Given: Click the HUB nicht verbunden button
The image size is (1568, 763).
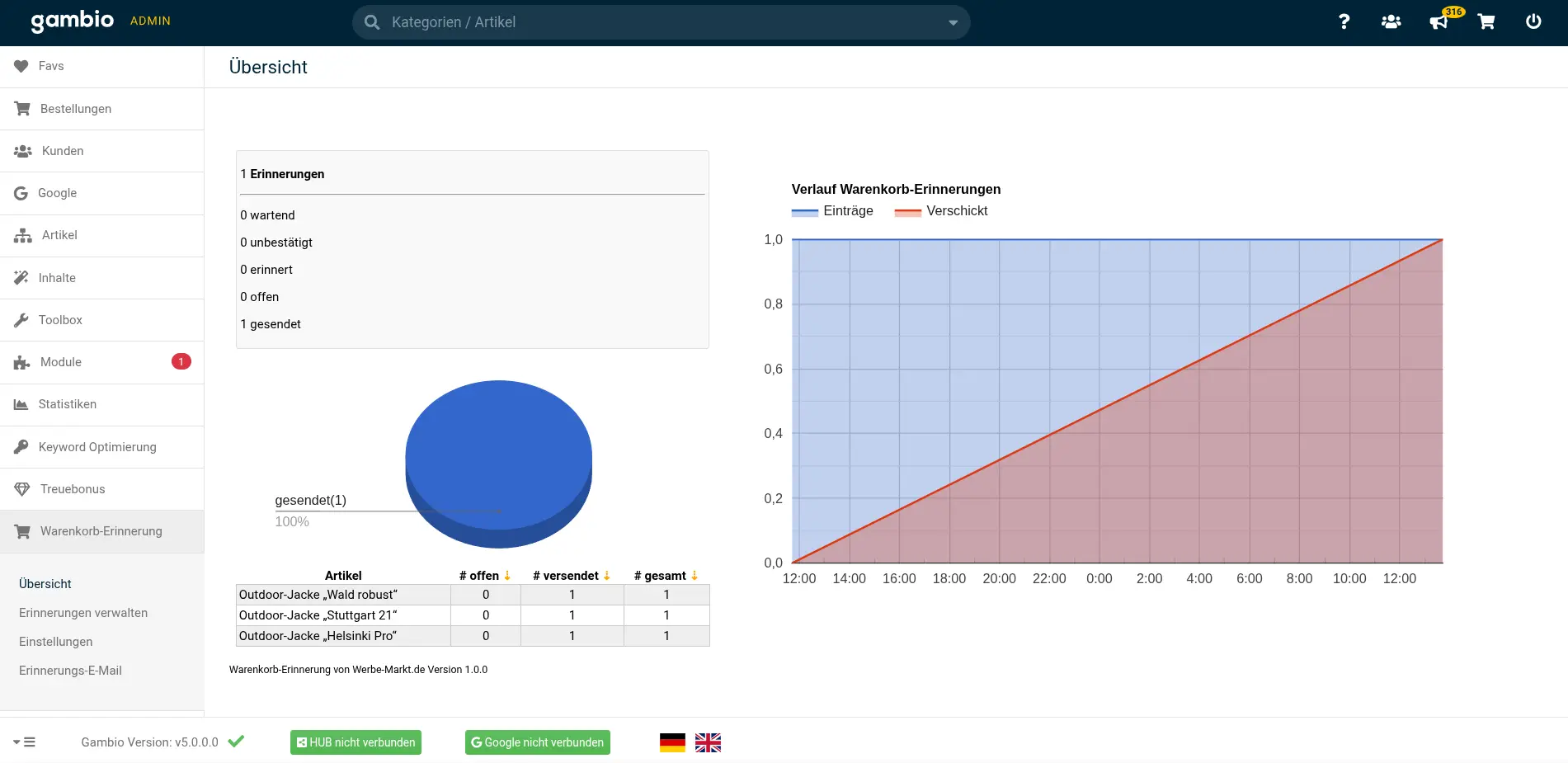Looking at the screenshot, I should pos(356,742).
